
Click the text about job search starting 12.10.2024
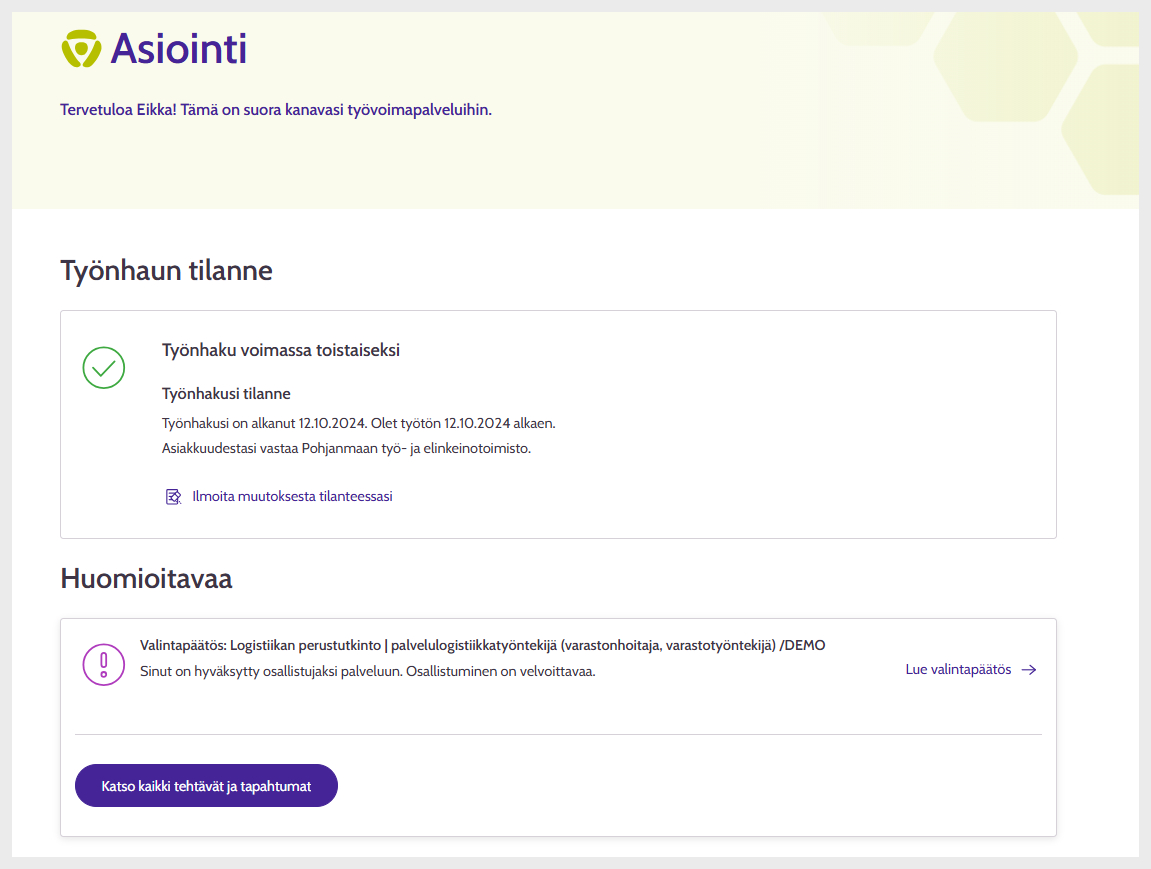coord(358,423)
